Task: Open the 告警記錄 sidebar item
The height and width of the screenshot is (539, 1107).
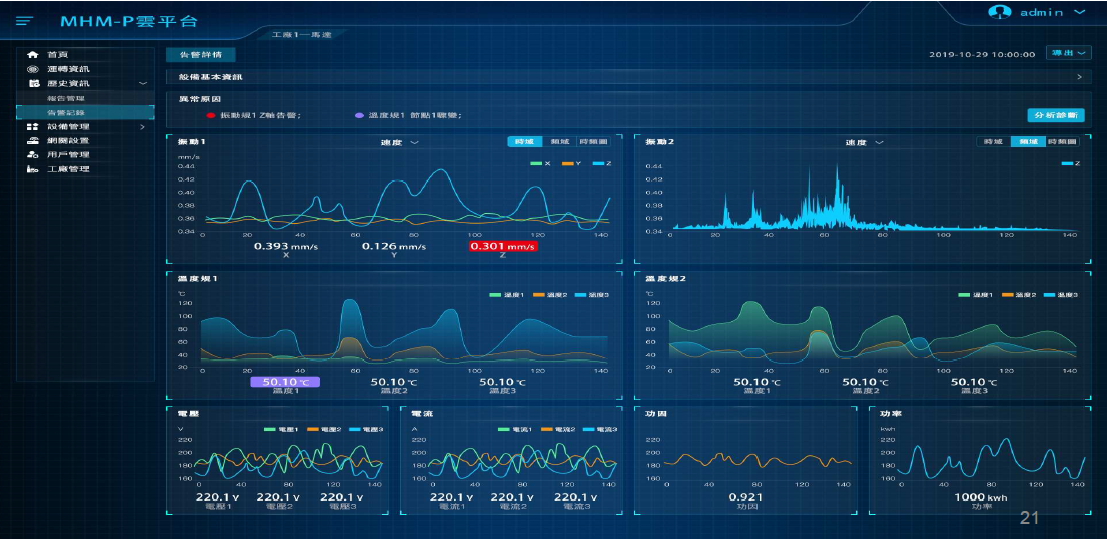Action: tap(66, 112)
